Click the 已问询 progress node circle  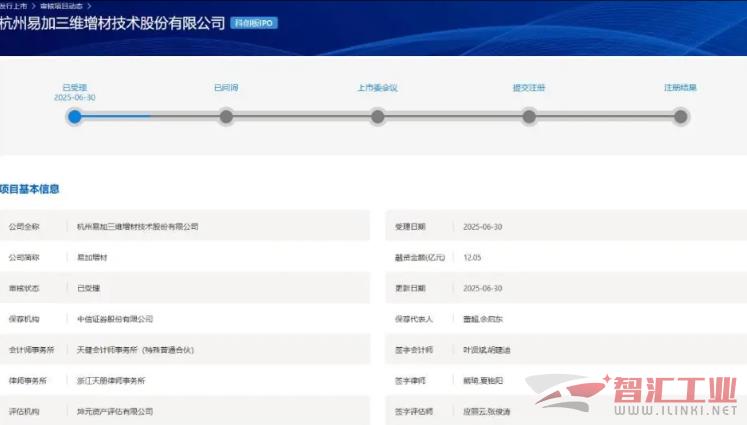(226, 117)
